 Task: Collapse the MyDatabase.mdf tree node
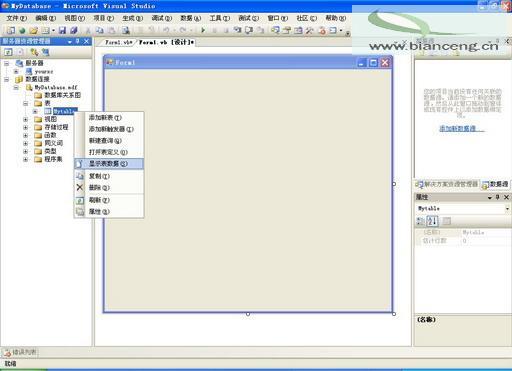click(x=16, y=87)
